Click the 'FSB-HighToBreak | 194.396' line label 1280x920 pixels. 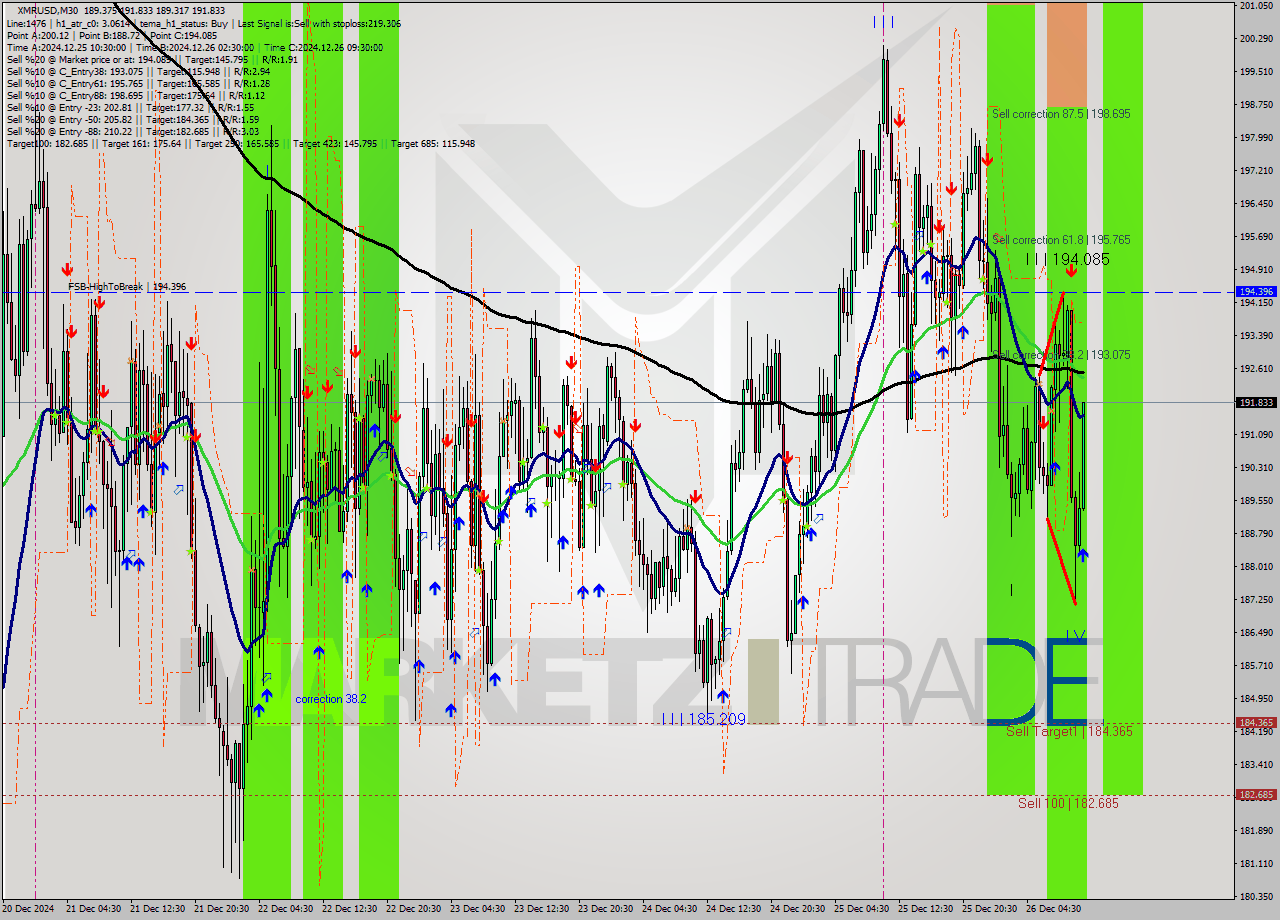click(127, 287)
